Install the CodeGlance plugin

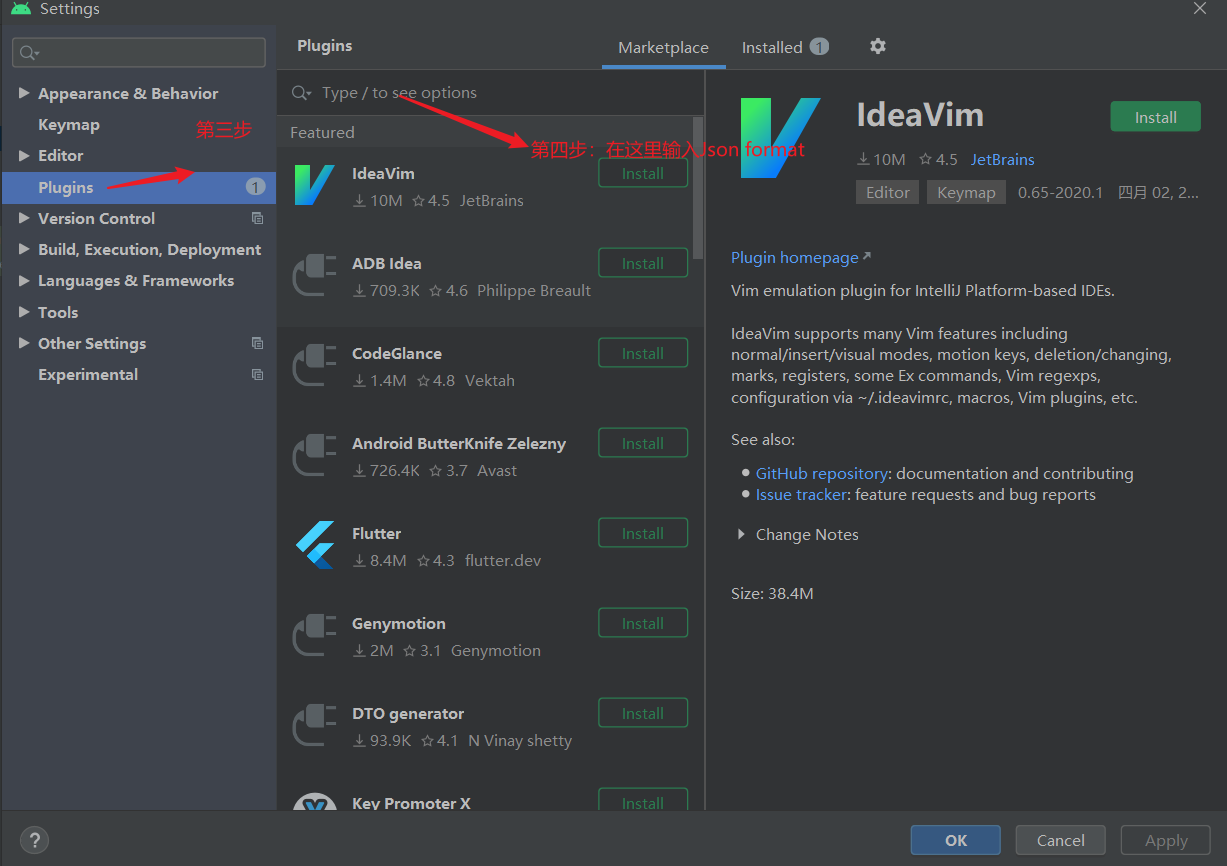click(643, 353)
